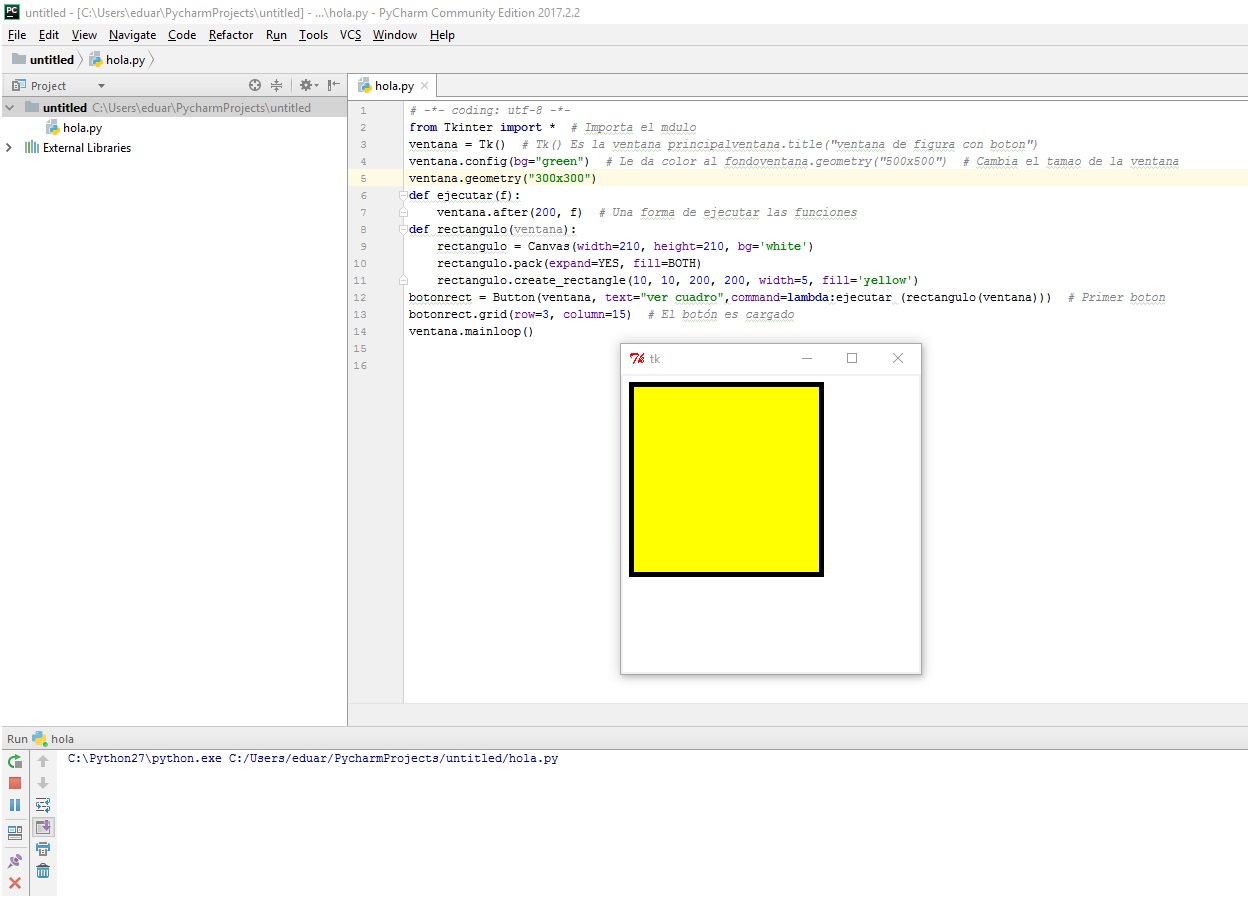Toggle soft-wrap in the run console
This screenshot has height=897, width=1248.
[x=43, y=805]
